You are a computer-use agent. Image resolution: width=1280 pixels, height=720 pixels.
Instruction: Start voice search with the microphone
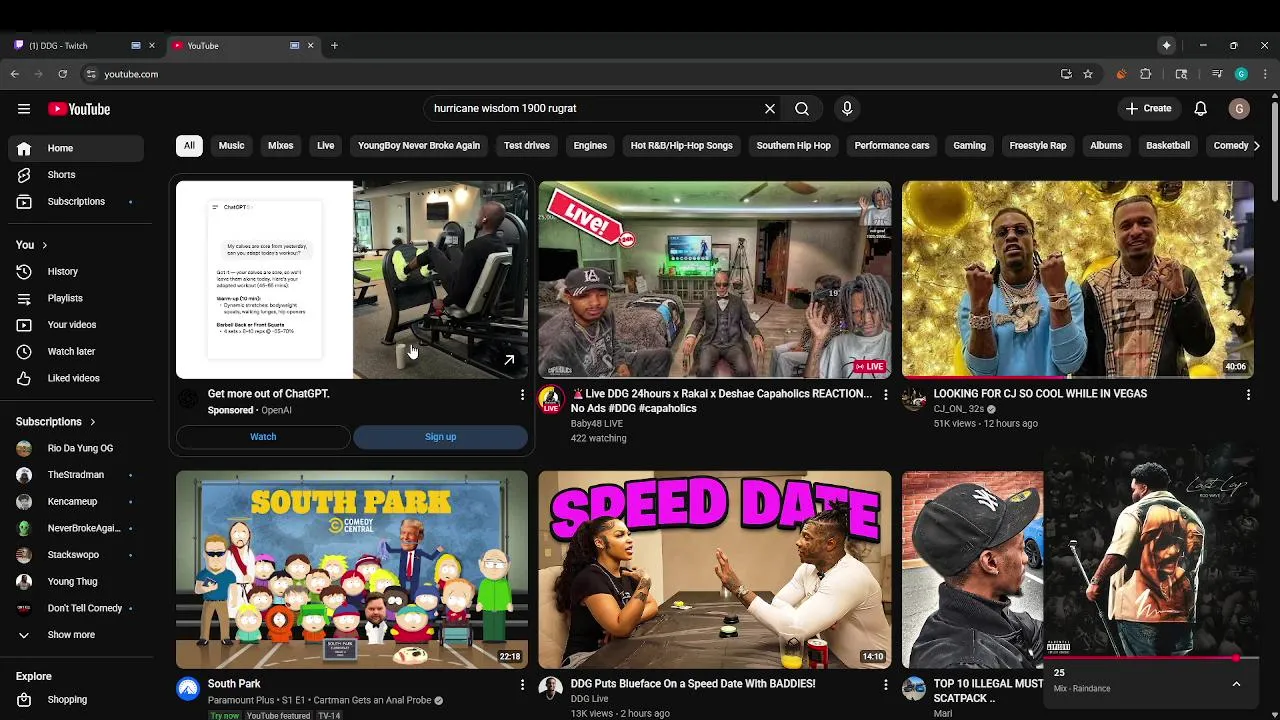[847, 109]
